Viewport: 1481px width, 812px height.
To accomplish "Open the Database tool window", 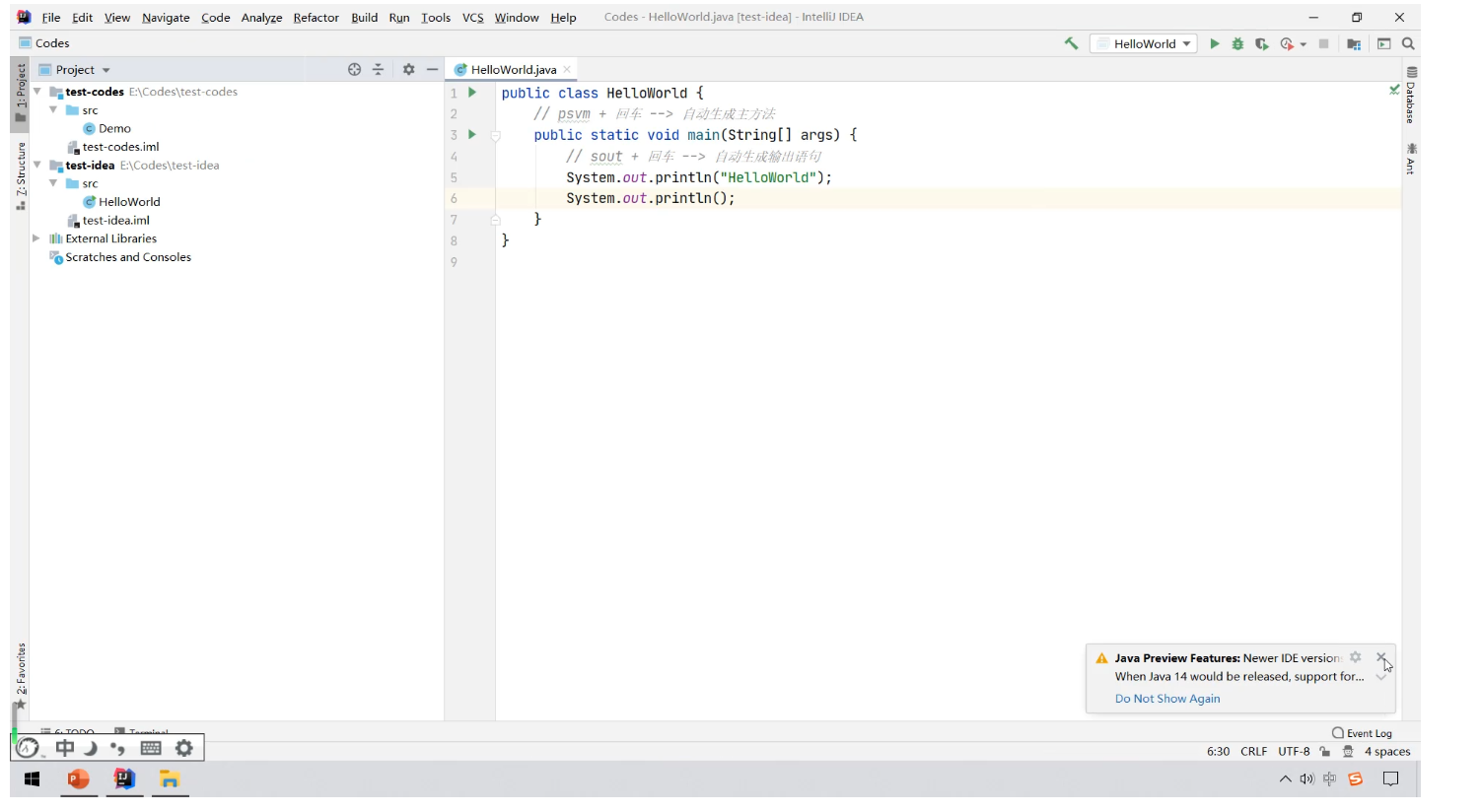I will tap(1411, 95).
